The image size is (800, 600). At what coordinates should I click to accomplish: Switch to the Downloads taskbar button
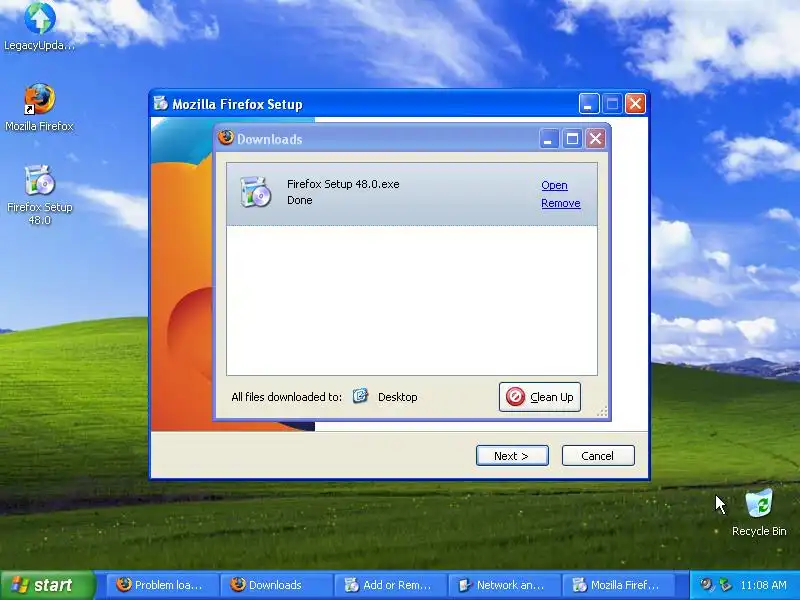coord(276,585)
